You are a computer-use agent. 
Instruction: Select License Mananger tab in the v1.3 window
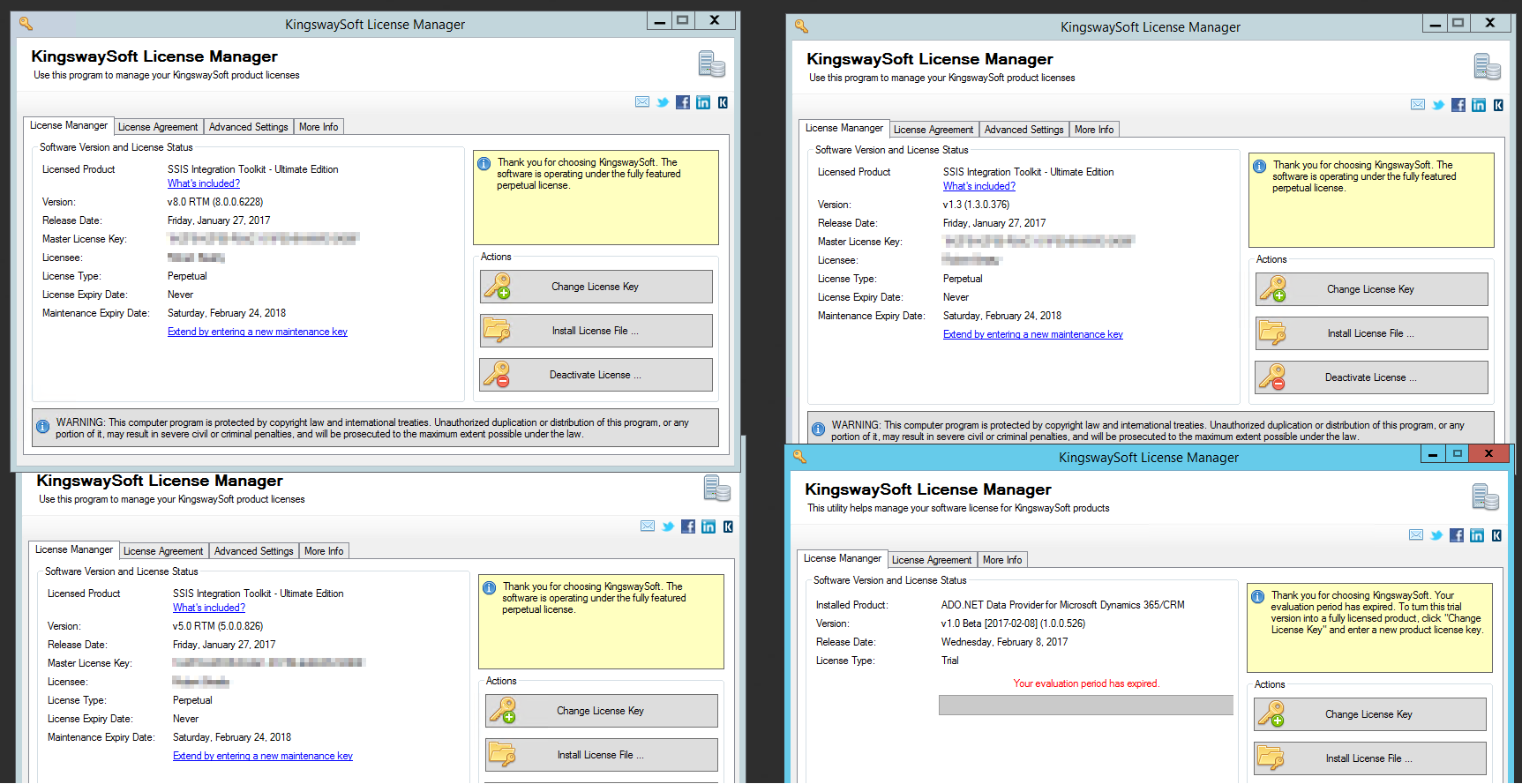tap(843, 128)
